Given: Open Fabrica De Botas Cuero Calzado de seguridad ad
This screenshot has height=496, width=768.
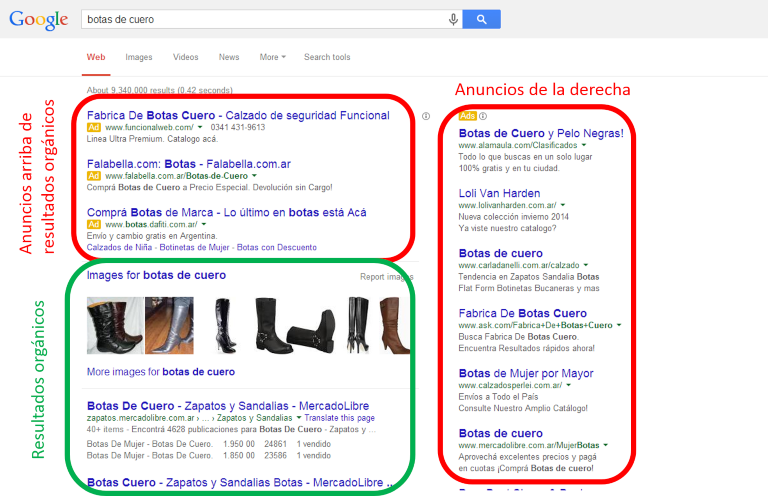Looking at the screenshot, I should [x=238, y=116].
